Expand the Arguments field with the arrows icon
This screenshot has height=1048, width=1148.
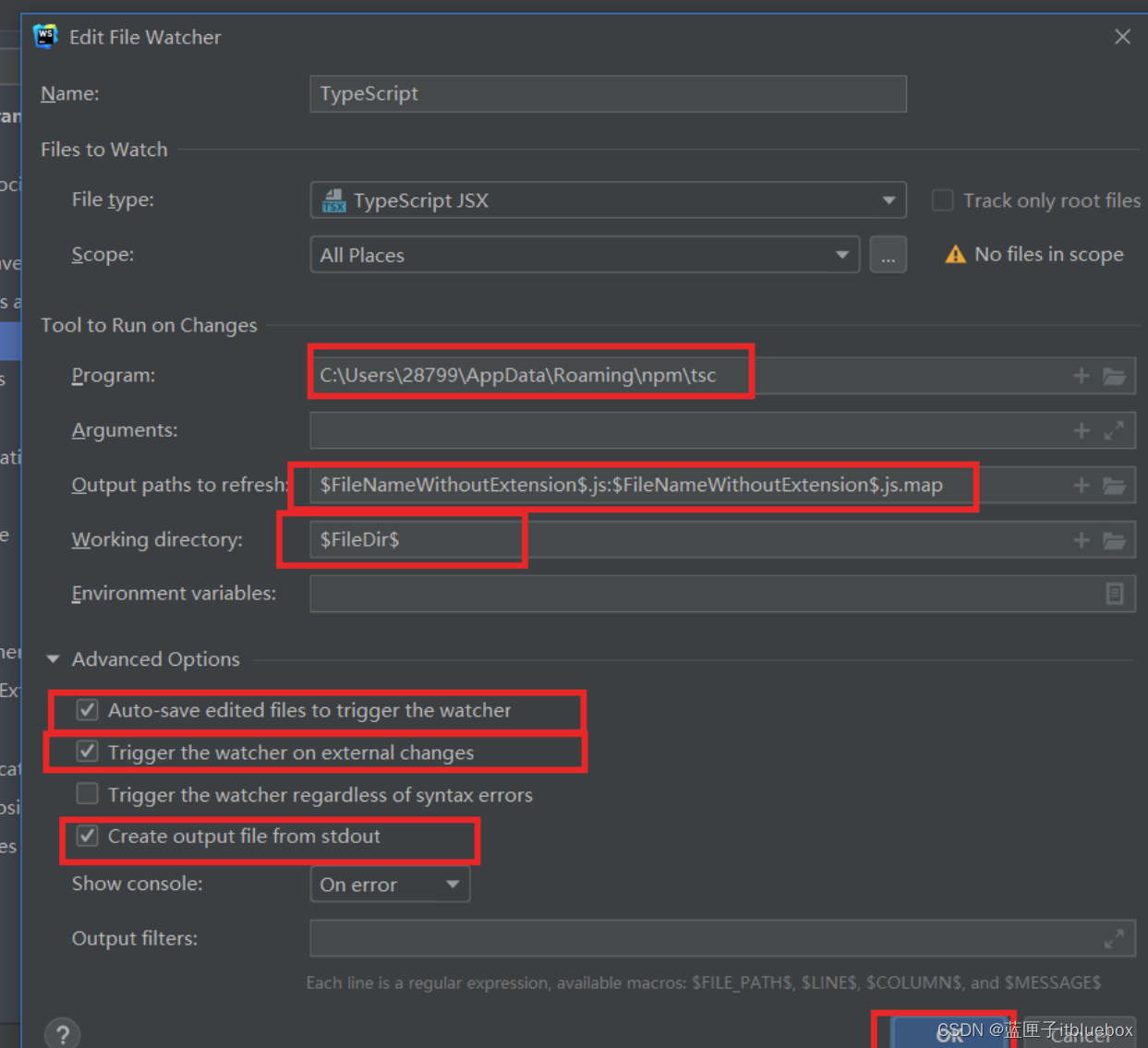tap(1115, 430)
